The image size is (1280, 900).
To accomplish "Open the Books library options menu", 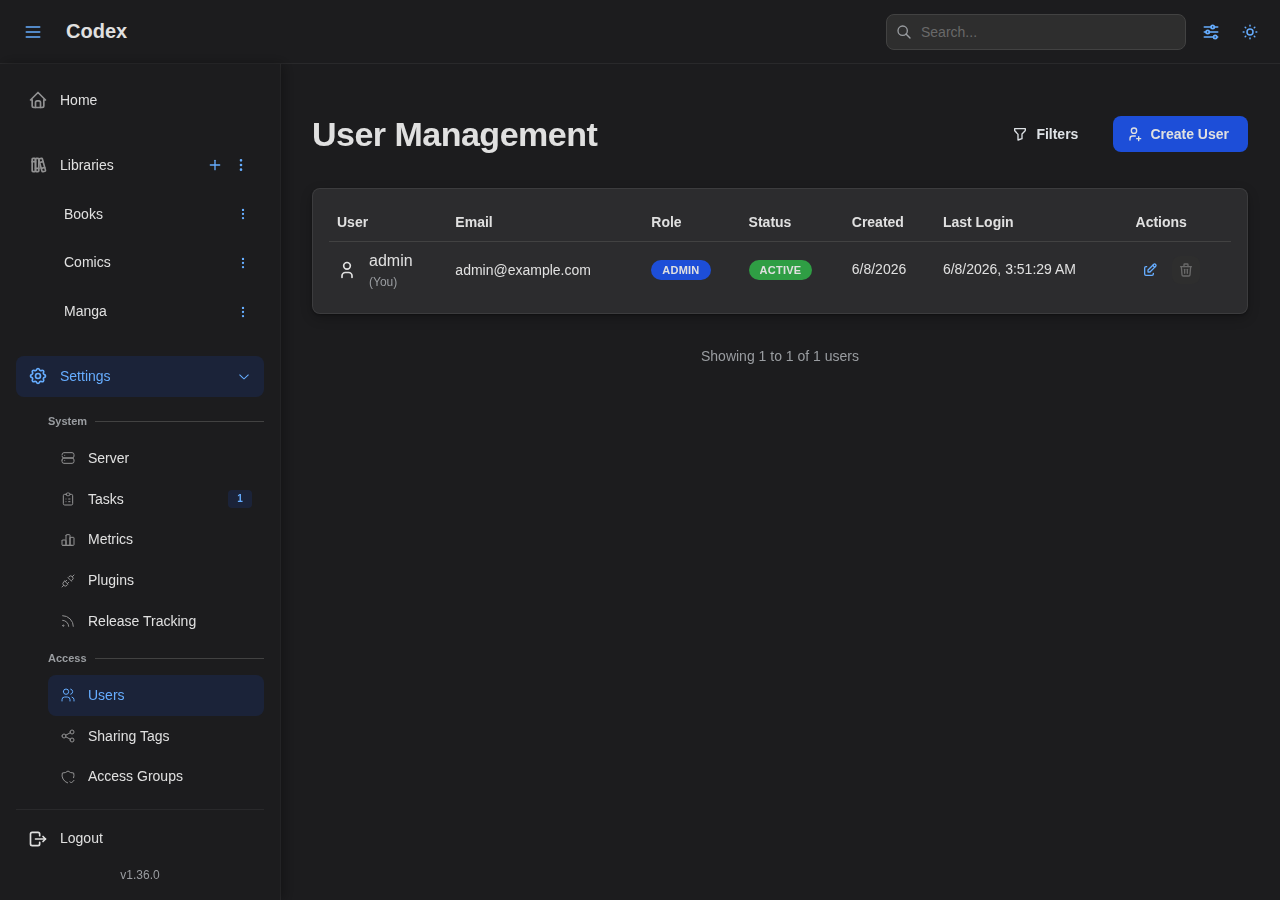I will (242, 214).
